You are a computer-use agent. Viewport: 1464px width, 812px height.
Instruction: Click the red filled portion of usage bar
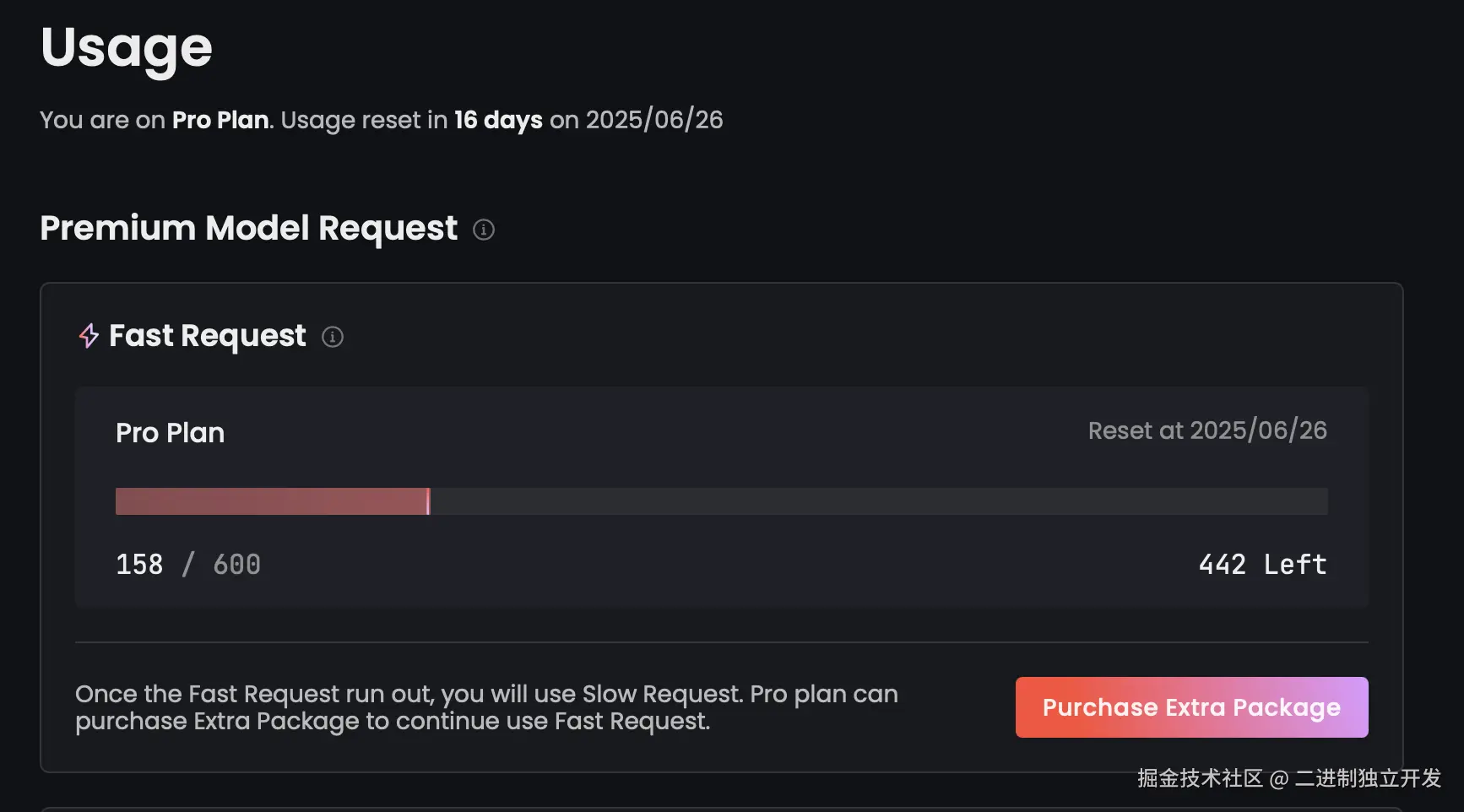pyautogui.click(x=271, y=501)
